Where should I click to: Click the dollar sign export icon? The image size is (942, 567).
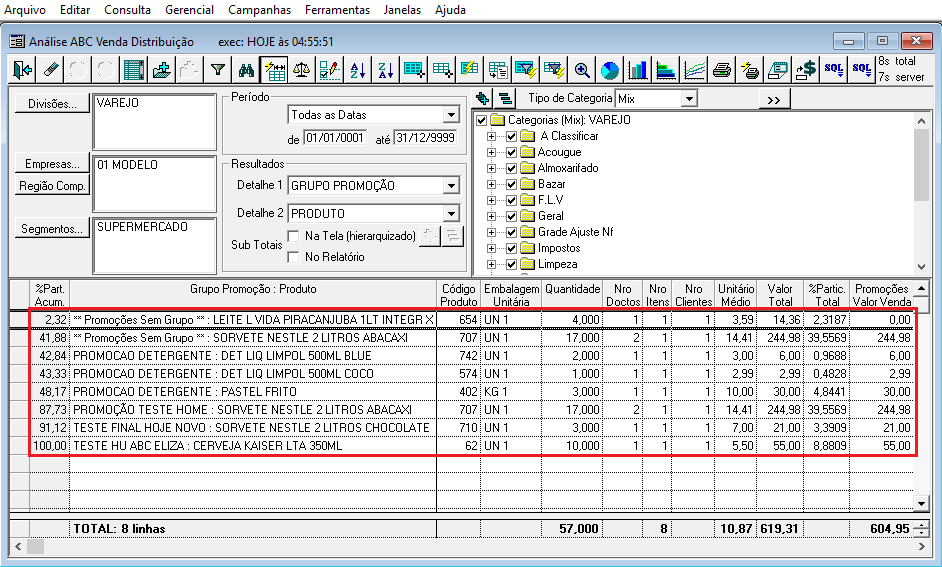point(805,70)
